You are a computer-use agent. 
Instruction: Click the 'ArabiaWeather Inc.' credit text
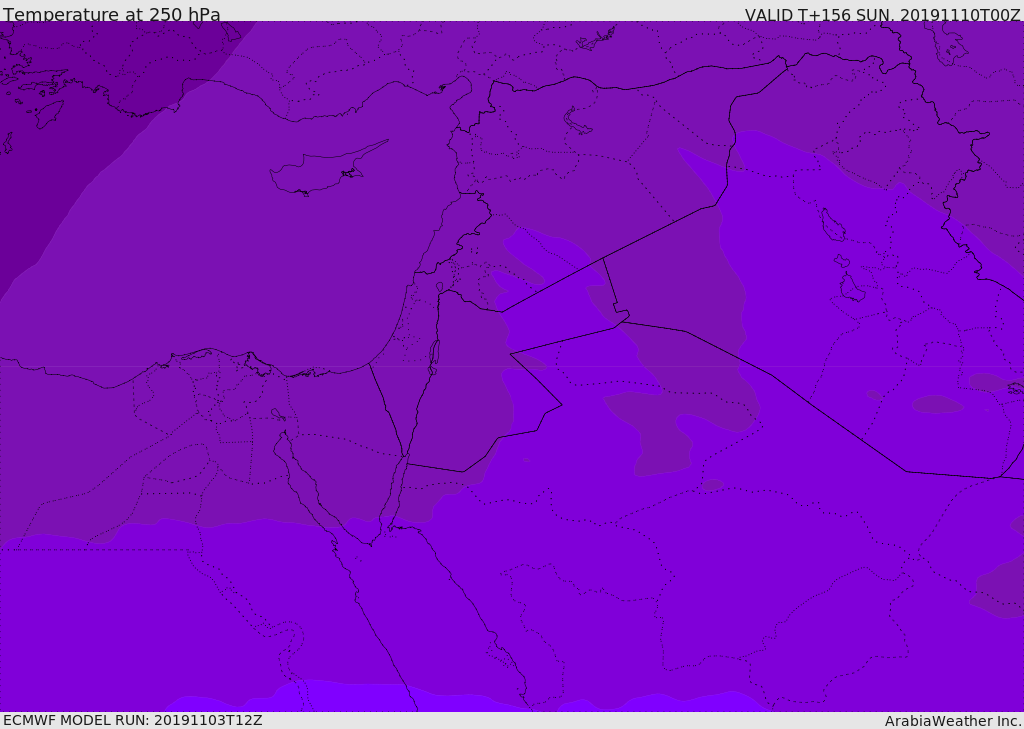tap(953, 721)
